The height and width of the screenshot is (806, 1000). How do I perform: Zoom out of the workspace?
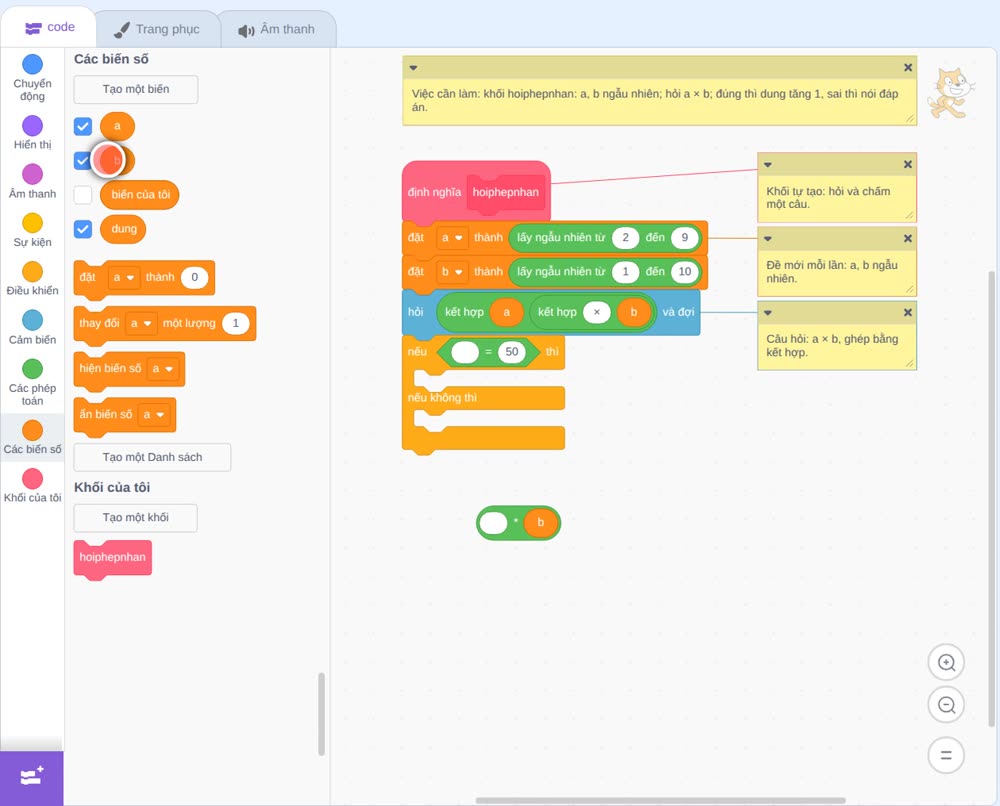(946, 705)
